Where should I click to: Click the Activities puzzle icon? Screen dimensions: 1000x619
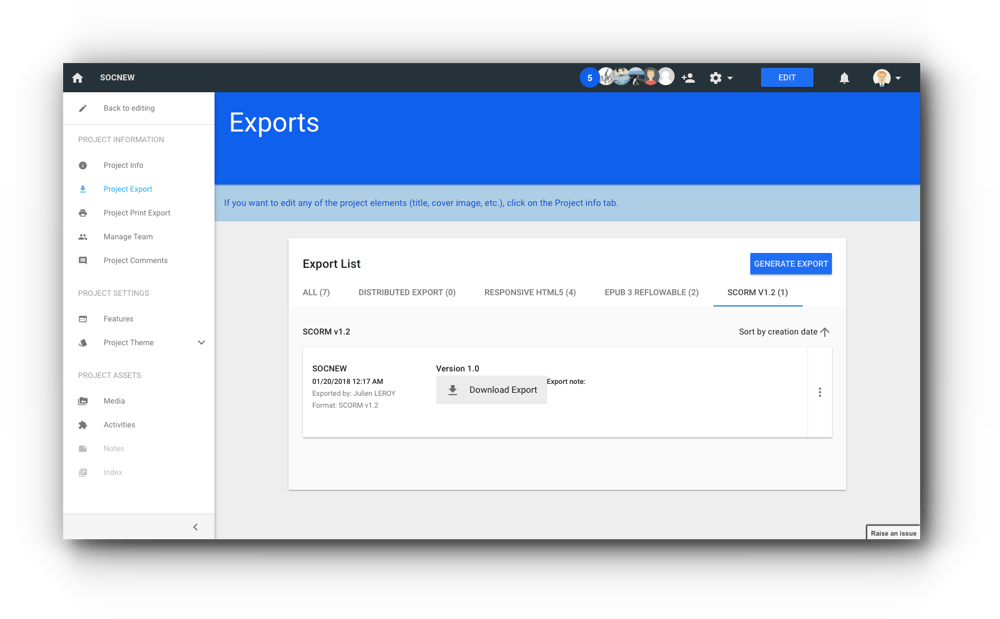coord(83,425)
